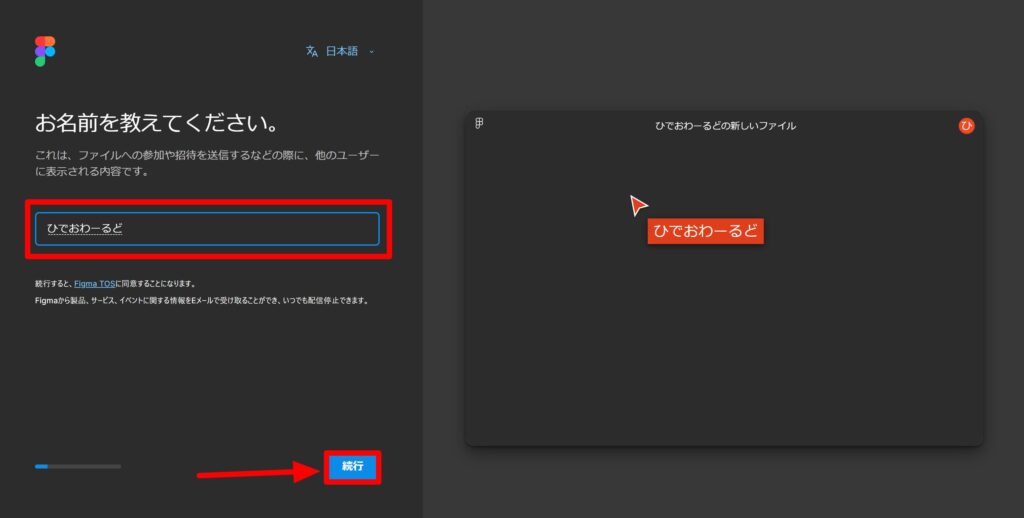The height and width of the screenshot is (518, 1024).
Task: Expand the language chevron arrow
Action: 372,51
